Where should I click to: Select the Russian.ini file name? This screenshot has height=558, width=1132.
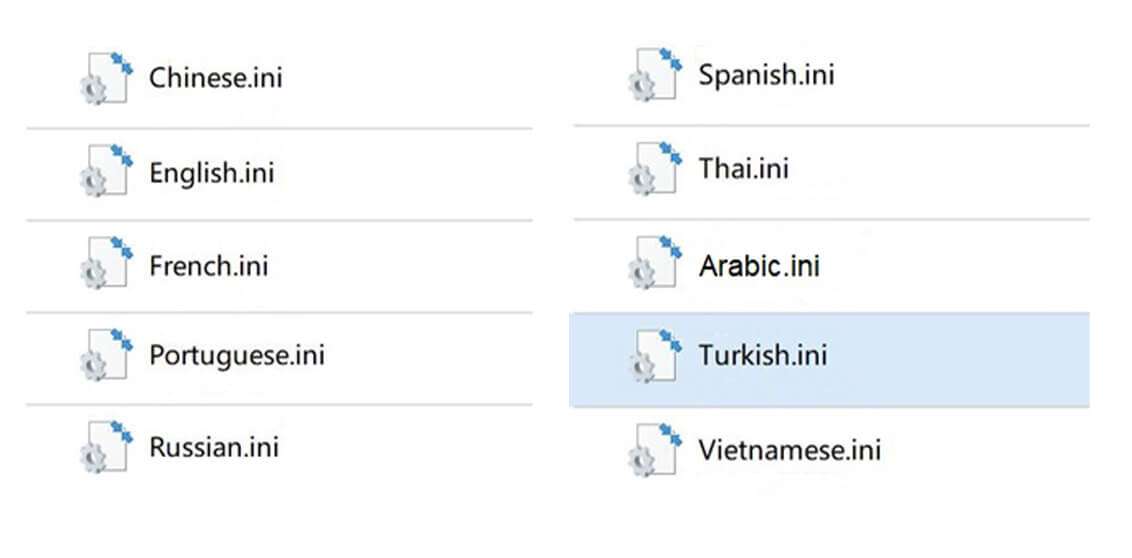214,446
